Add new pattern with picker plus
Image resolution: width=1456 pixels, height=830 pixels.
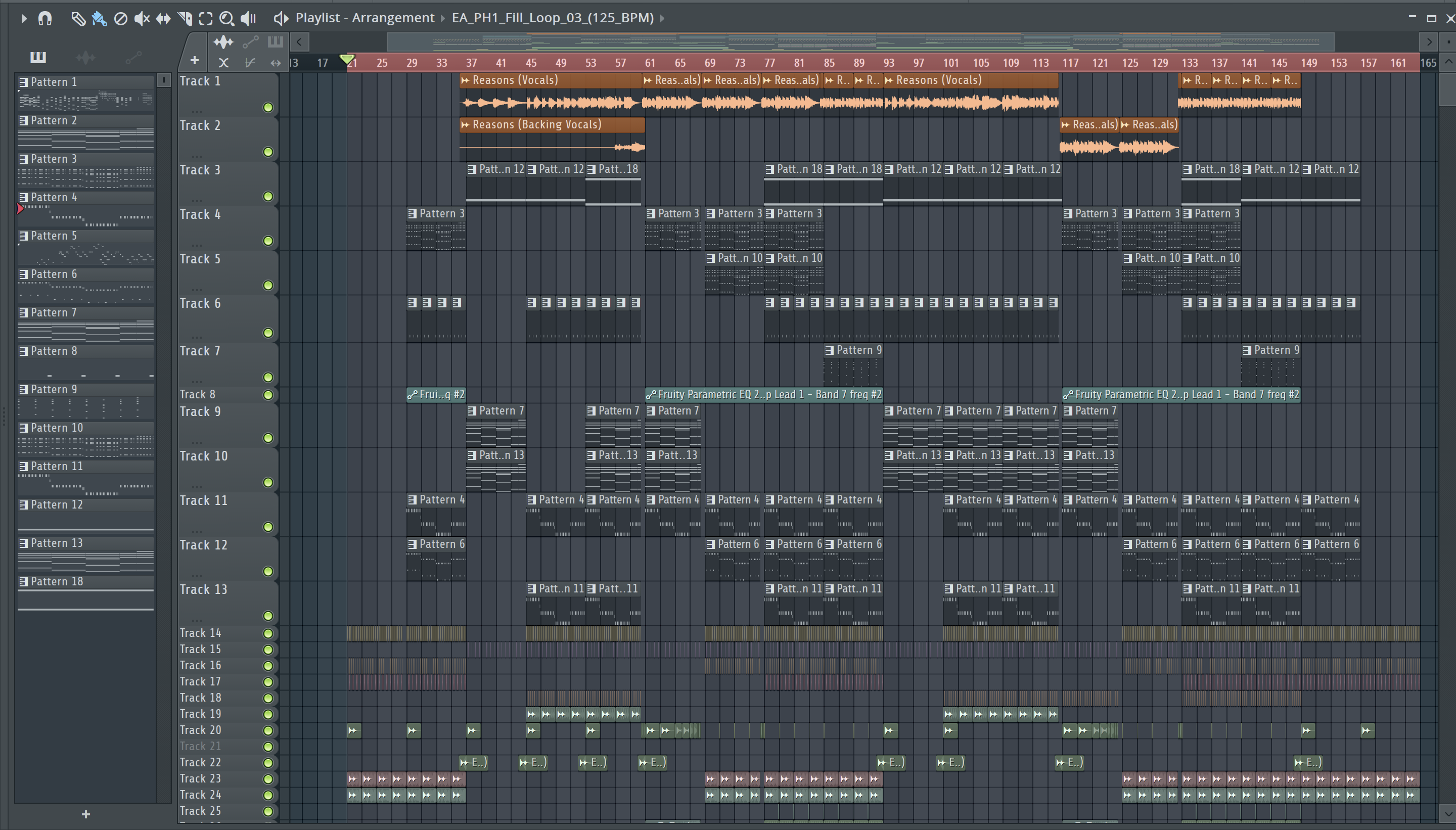(85, 814)
